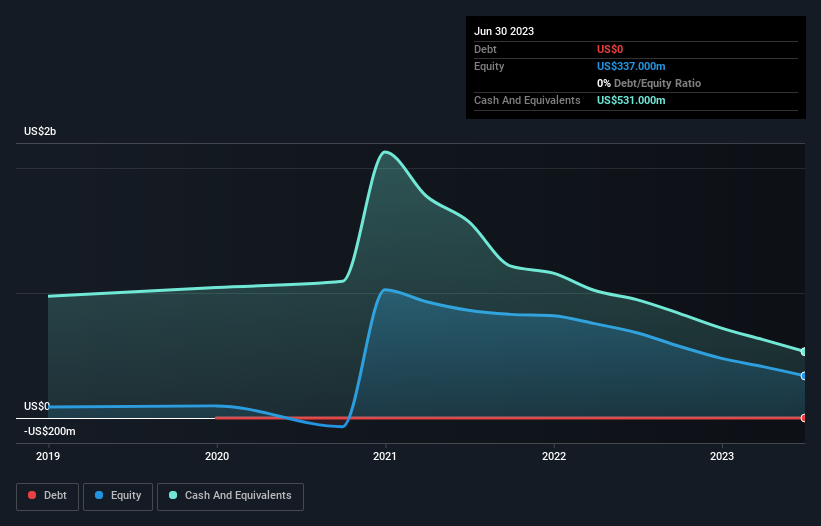Click the Cash value US$531.000m in tooltip

[631, 100]
